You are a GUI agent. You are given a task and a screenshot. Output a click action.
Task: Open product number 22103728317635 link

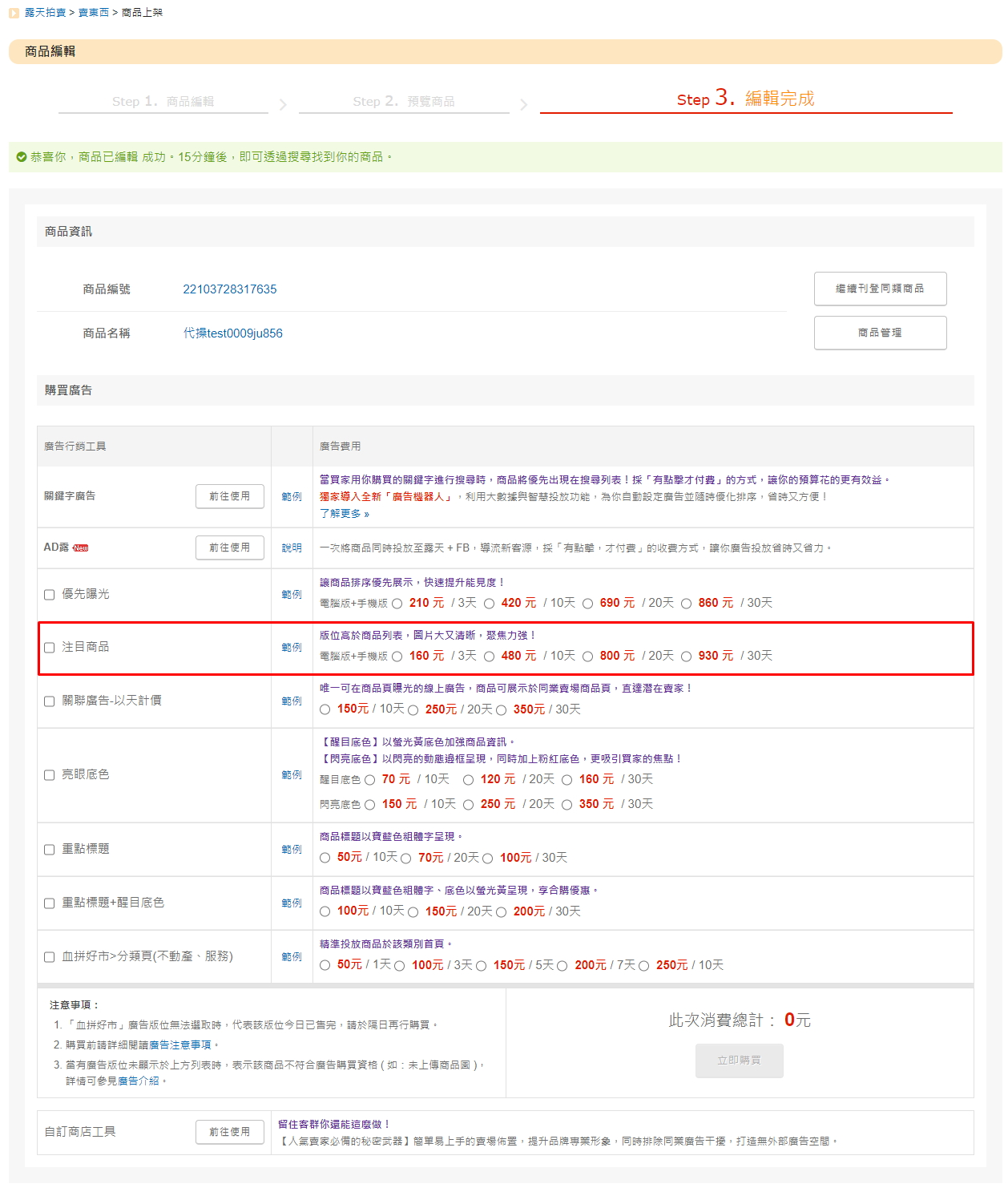[x=230, y=289]
